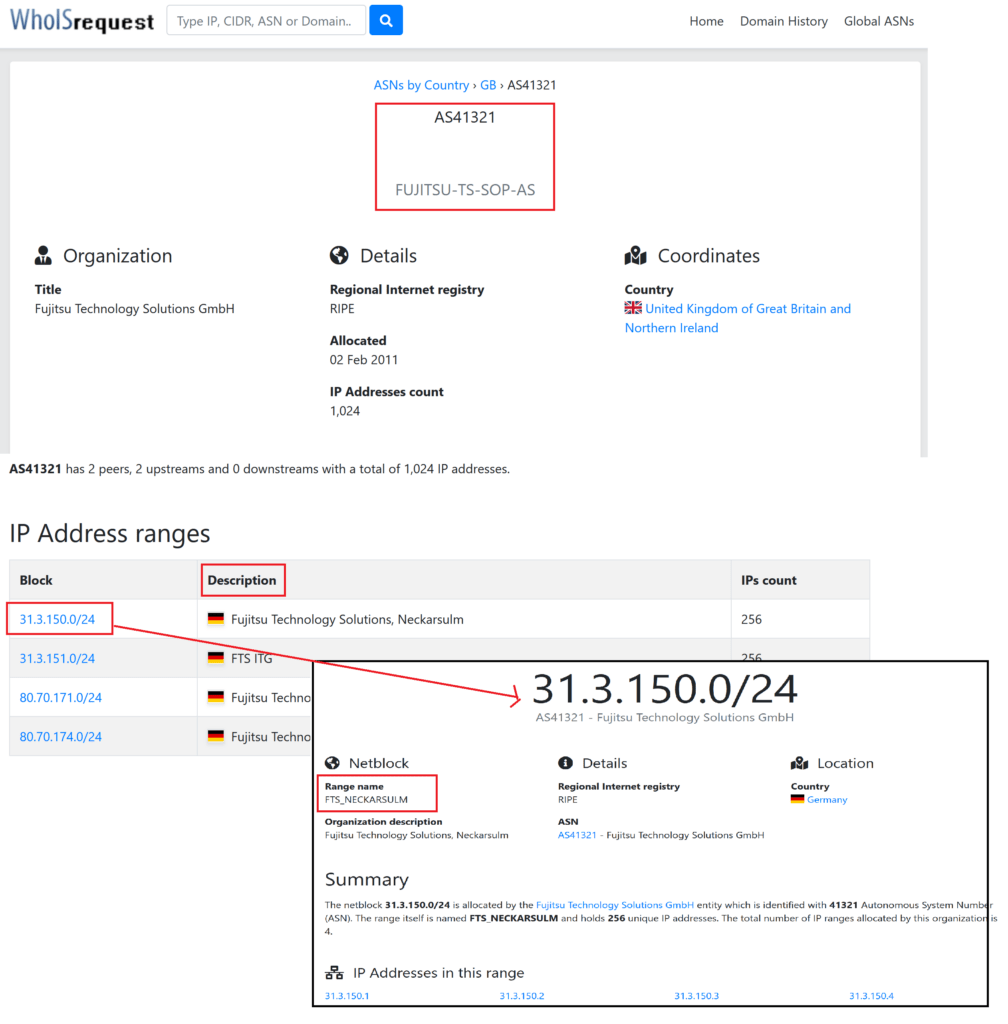Click the Coordinates map icon
Image resolution: width=1008 pixels, height=1024 pixels.
click(x=635, y=255)
